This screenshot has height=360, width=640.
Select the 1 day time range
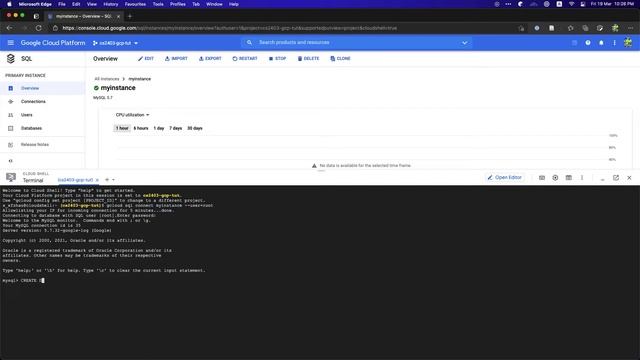pos(159,128)
